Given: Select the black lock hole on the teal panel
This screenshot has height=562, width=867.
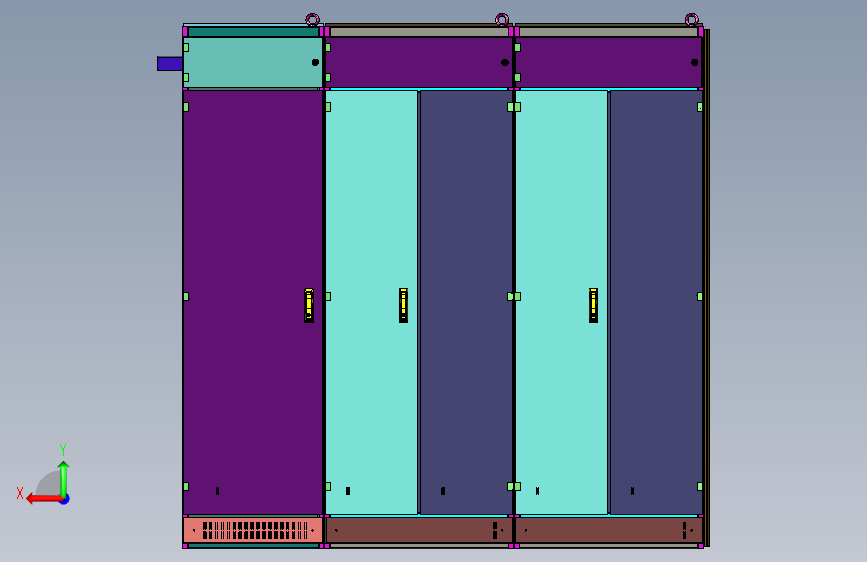Looking at the screenshot, I should click(315, 63).
